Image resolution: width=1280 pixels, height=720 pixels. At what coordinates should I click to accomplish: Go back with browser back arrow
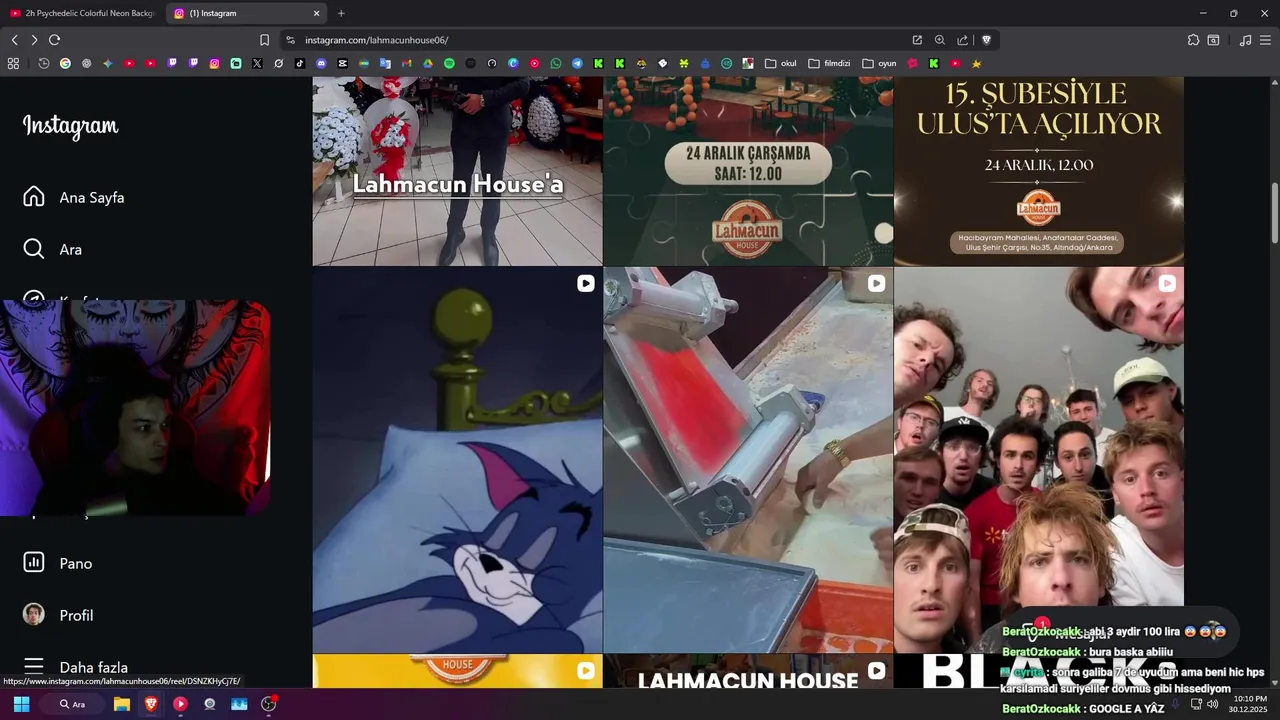point(14,40)
